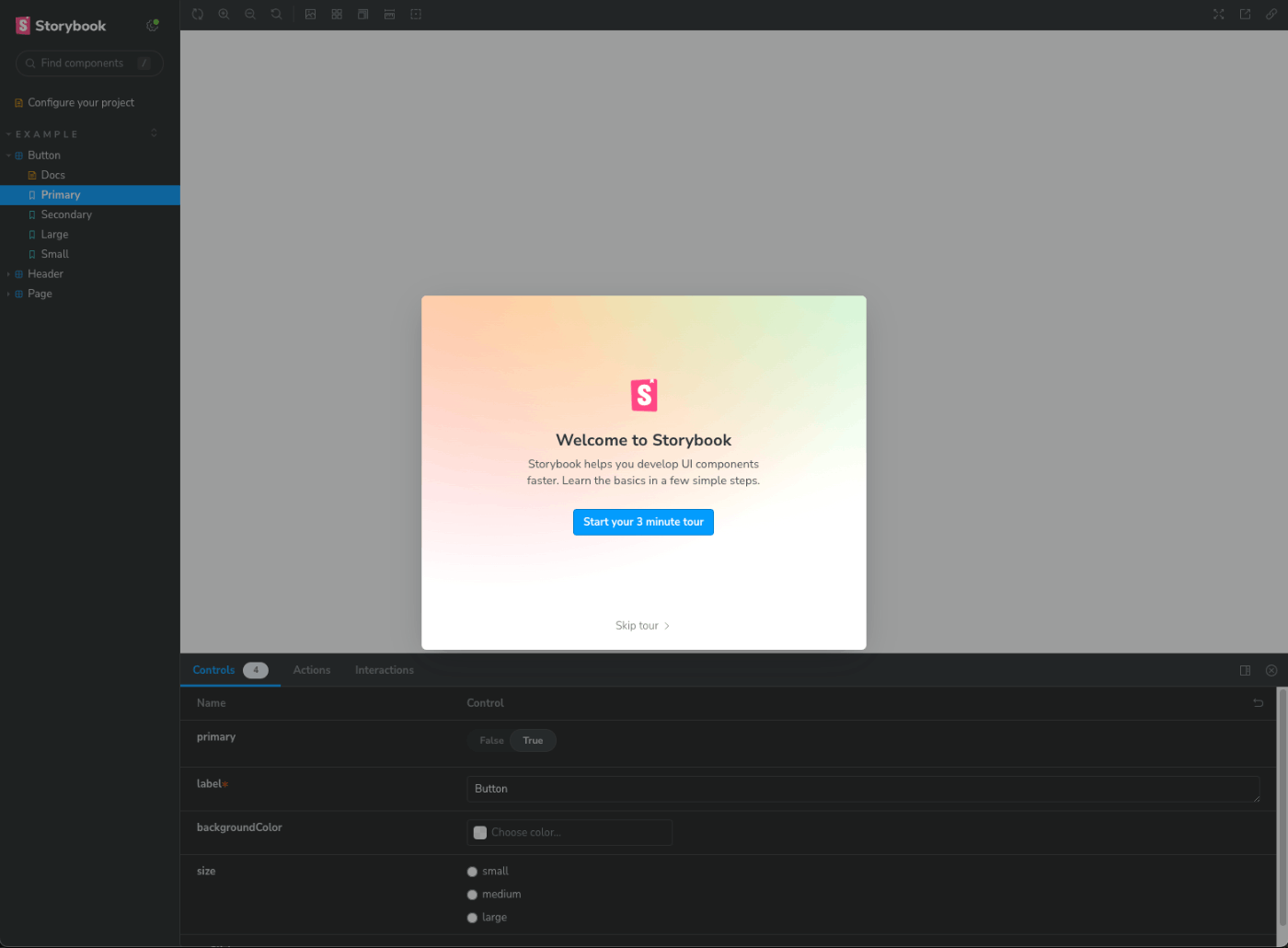Set primary control to True
The height and width of the screenshot is (948, 1288).
pos(533,741)
